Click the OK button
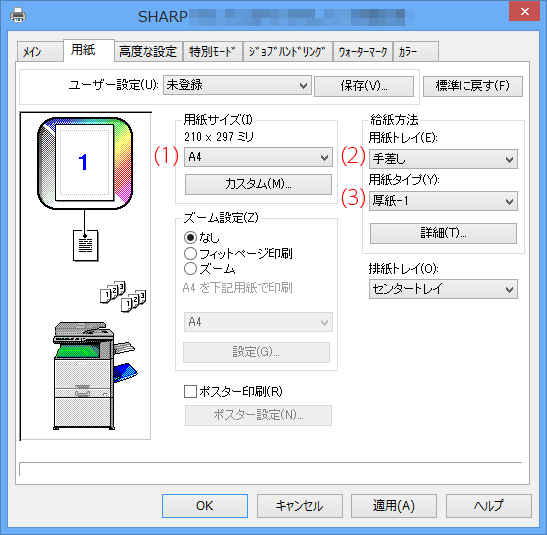Viewport: 547px width, 535px height. coord(205,506)
